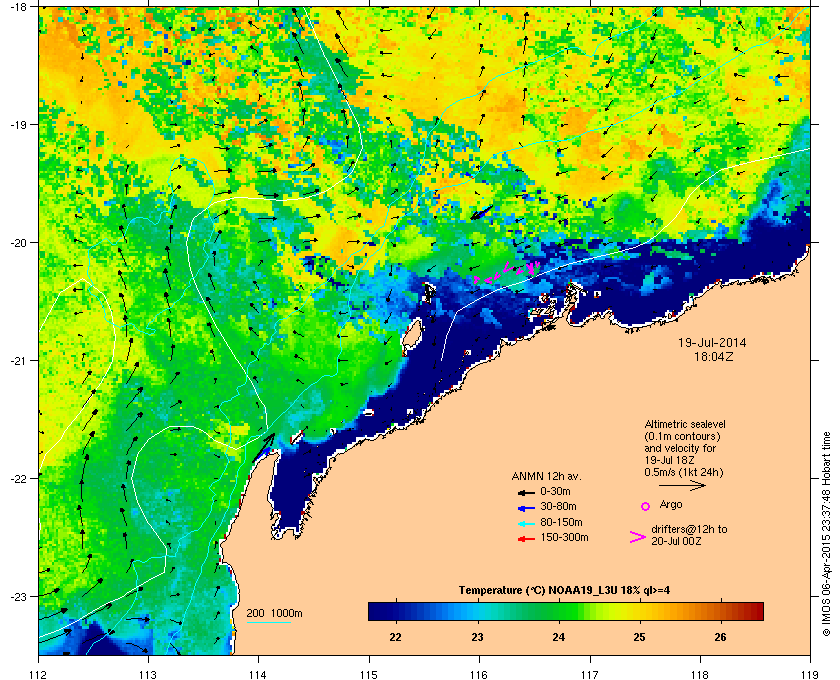Click the 18:04Z time label
The image size is (840, 680).
pos(714,356)
